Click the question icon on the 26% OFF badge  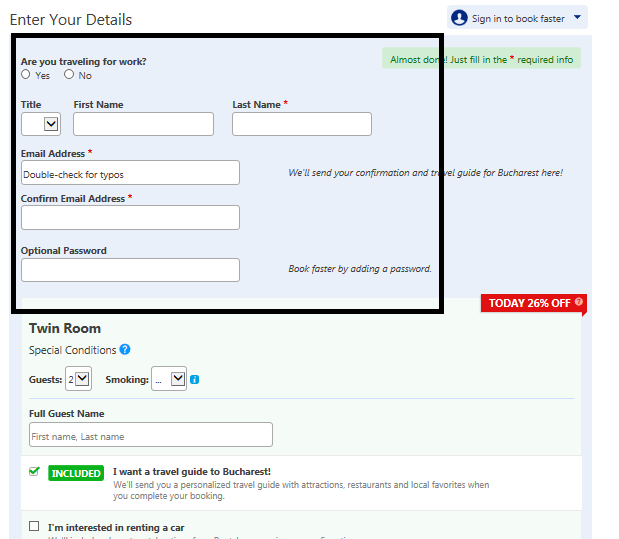click(578, 302)
